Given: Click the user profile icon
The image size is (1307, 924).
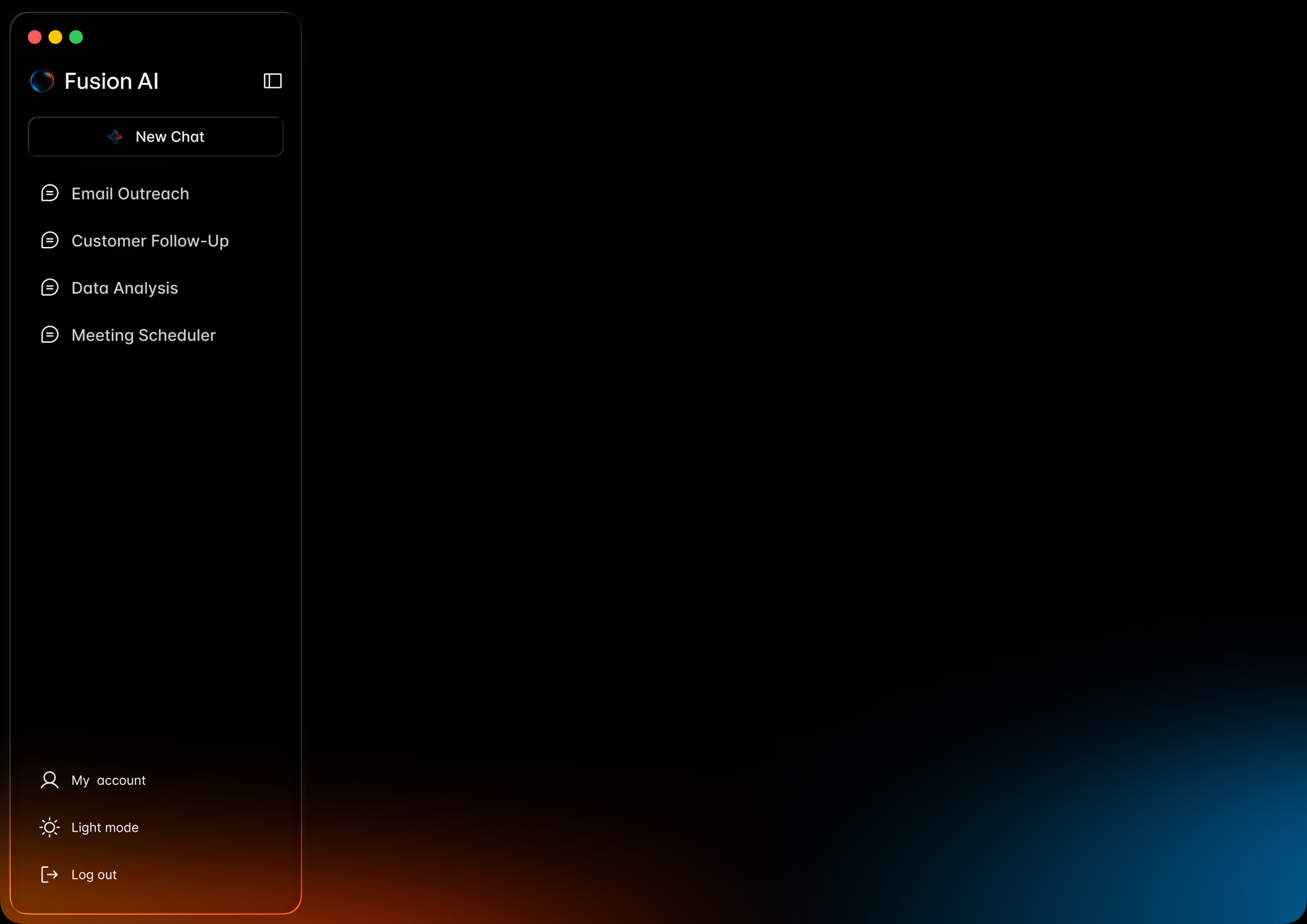Looking at the screenshot, I should click(x=50, y=780).
